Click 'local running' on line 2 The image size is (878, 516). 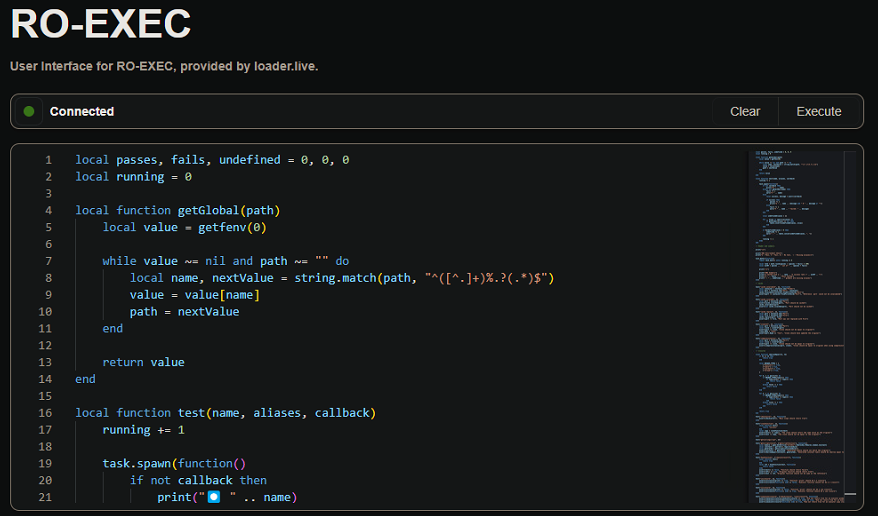(120, 177)
